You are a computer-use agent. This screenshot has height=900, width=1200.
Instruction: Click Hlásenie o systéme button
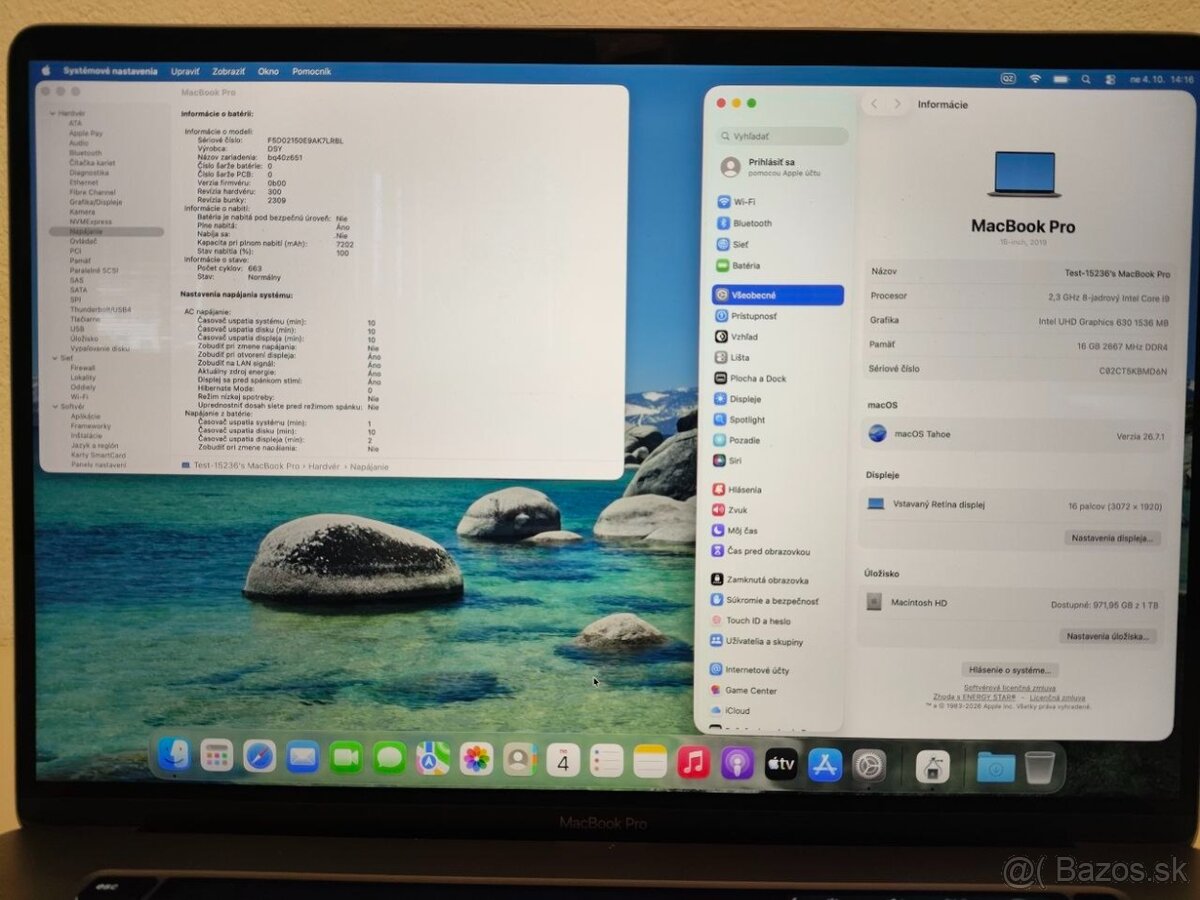coord(1010,670)
